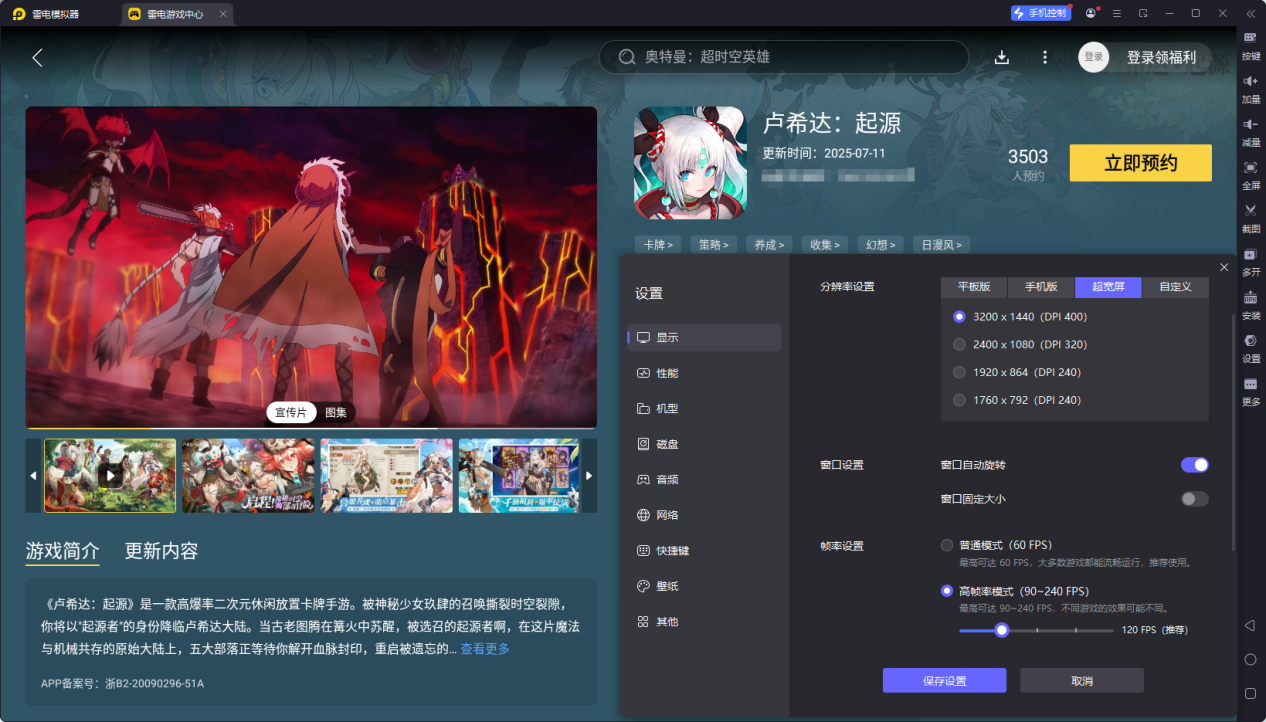Image resolution: width=1266 pixels, height=722 pixels.
Task: Select the 高帧率模式 (90~240 FPS) option
Action: pos(1015,591)
